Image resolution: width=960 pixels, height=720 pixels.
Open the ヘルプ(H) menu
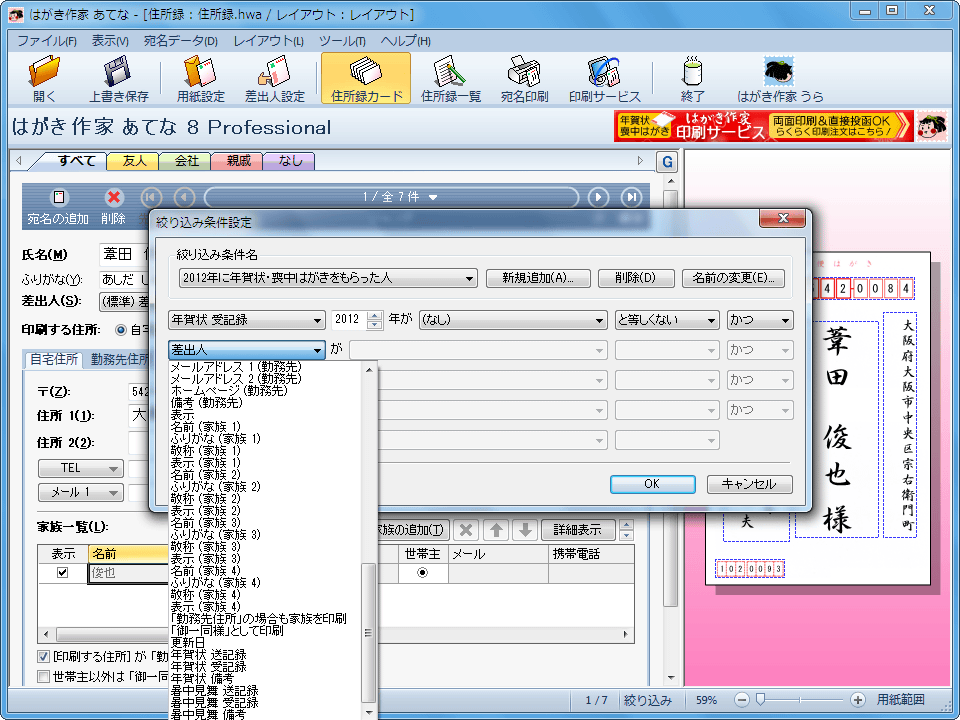tap(405, 41)
